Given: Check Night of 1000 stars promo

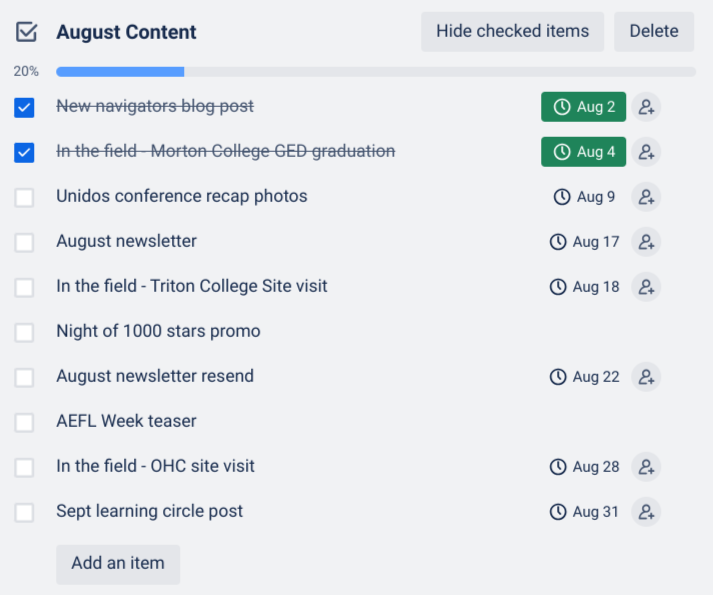Looking at the screenshot, I should tap(25, 332).
